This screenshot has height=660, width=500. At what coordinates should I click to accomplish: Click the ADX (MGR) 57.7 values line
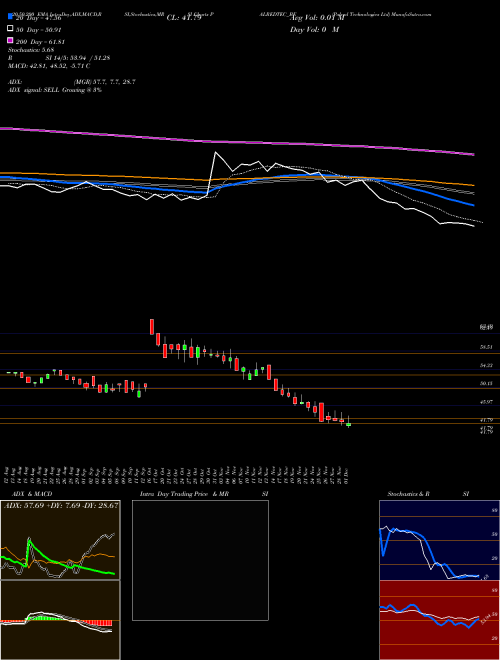point(72,82)
